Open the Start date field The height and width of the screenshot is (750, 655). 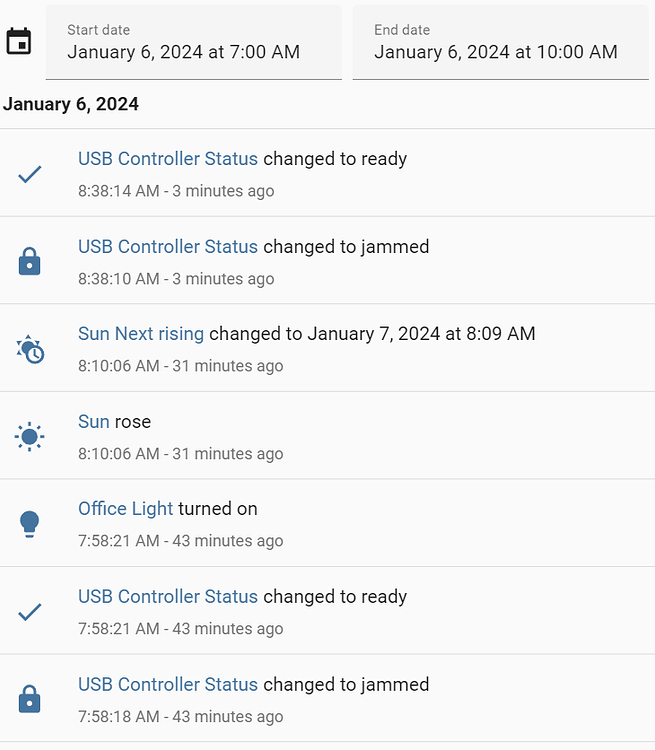(193, 42)
